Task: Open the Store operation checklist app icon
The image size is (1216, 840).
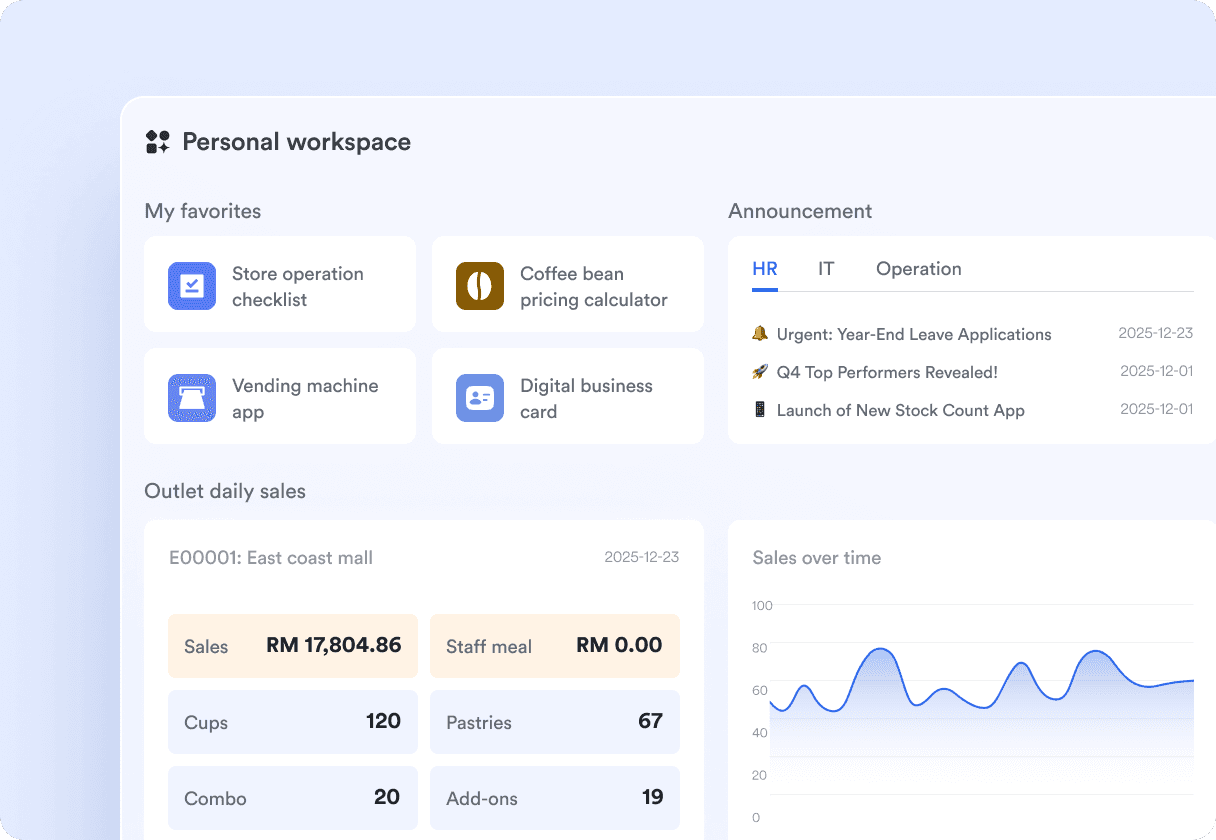Action: (191, 285)
